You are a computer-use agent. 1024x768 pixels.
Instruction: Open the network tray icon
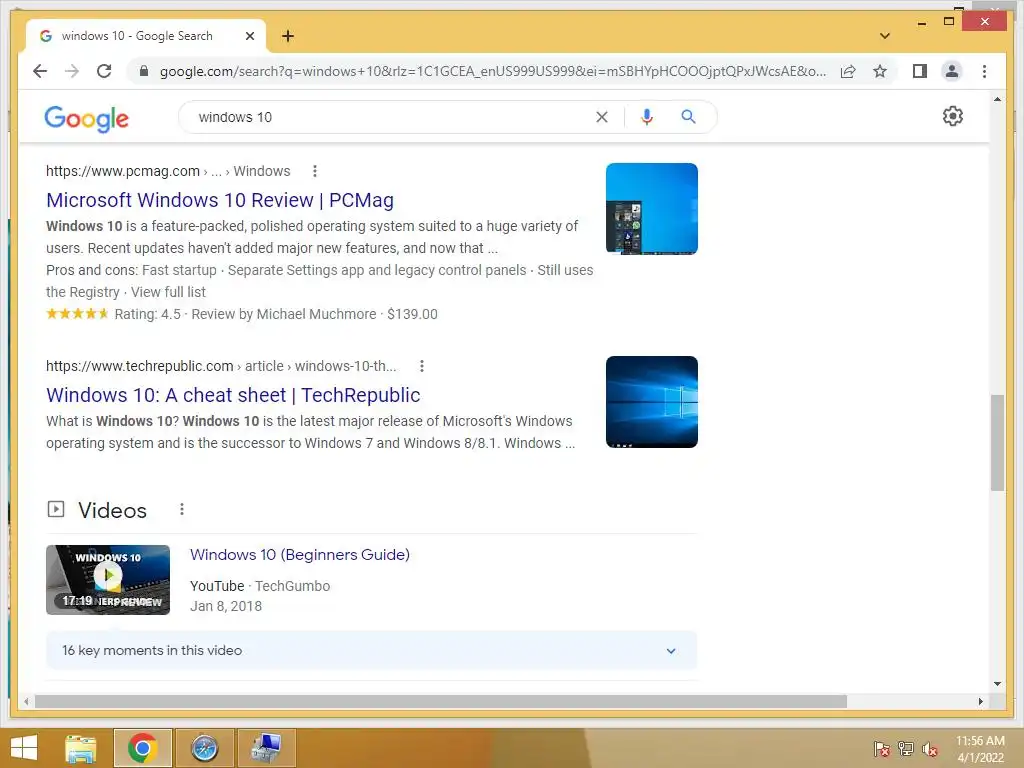tap(906, 748)
